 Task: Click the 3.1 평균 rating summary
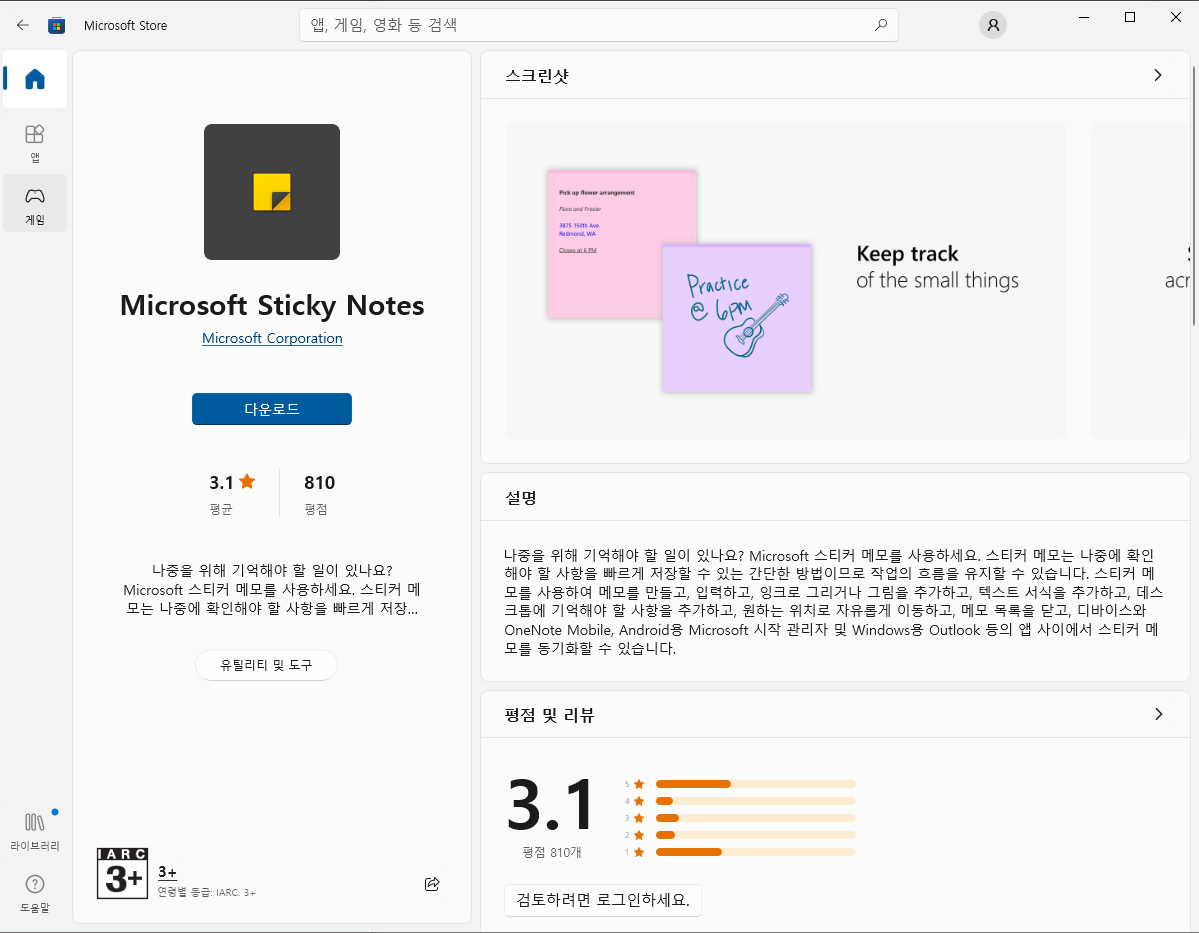(x=232, y=493)
